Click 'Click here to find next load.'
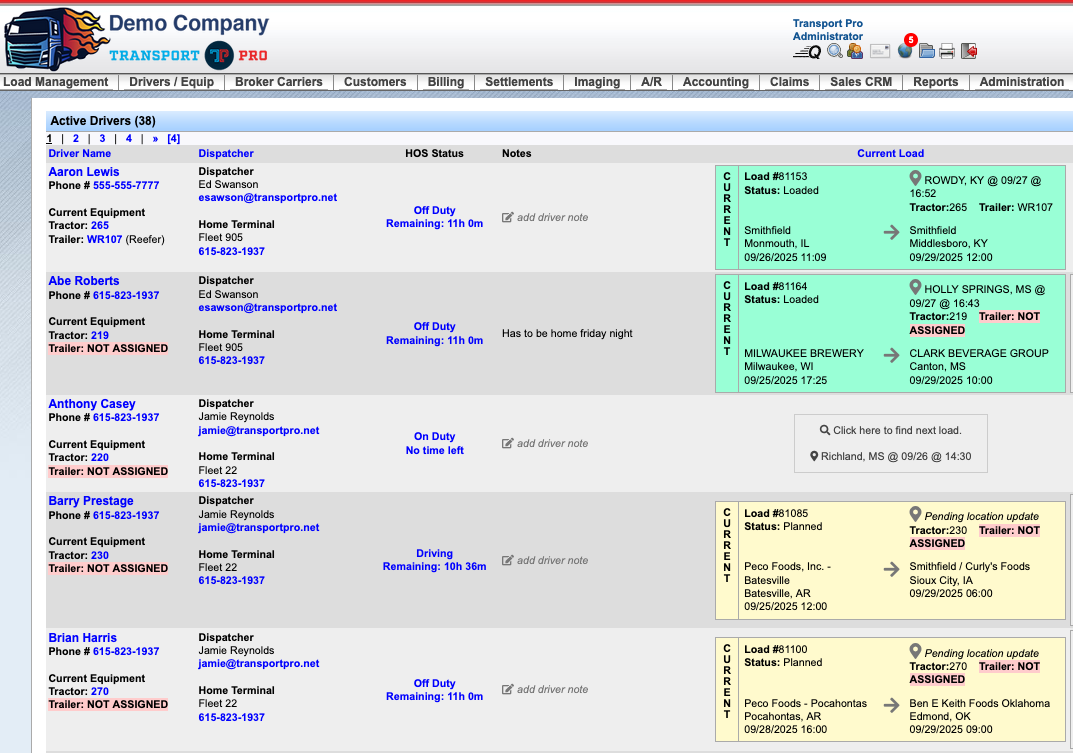Image resolution: width=1073 pixels, height=753 pixels. click(897, 430)
